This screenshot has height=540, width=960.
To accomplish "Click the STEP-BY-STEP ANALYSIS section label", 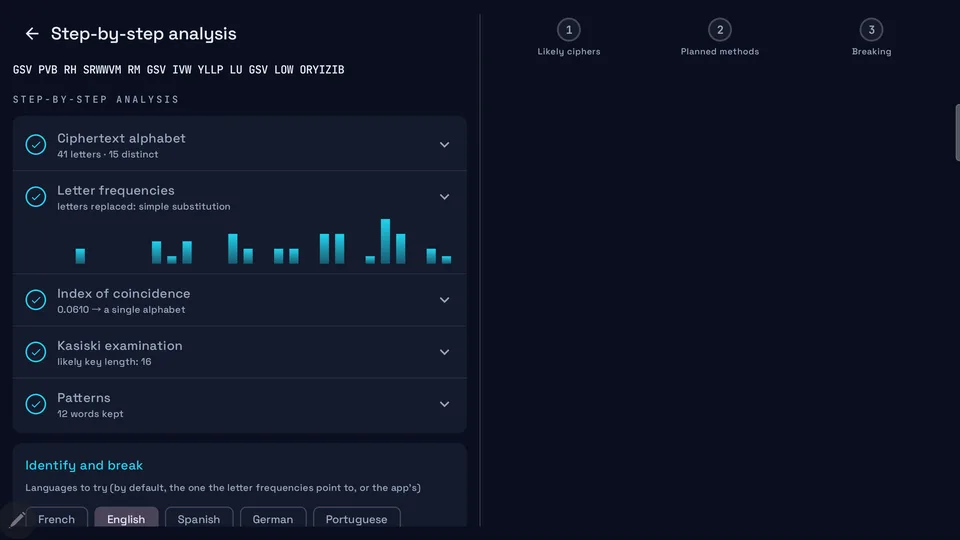I will click(96, 99).
